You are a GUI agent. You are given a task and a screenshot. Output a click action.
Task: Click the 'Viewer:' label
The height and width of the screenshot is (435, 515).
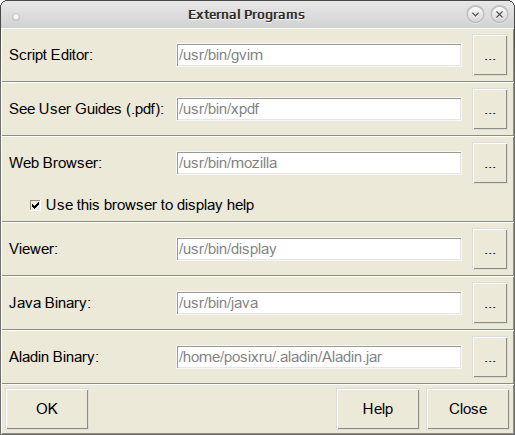(33, 249)
